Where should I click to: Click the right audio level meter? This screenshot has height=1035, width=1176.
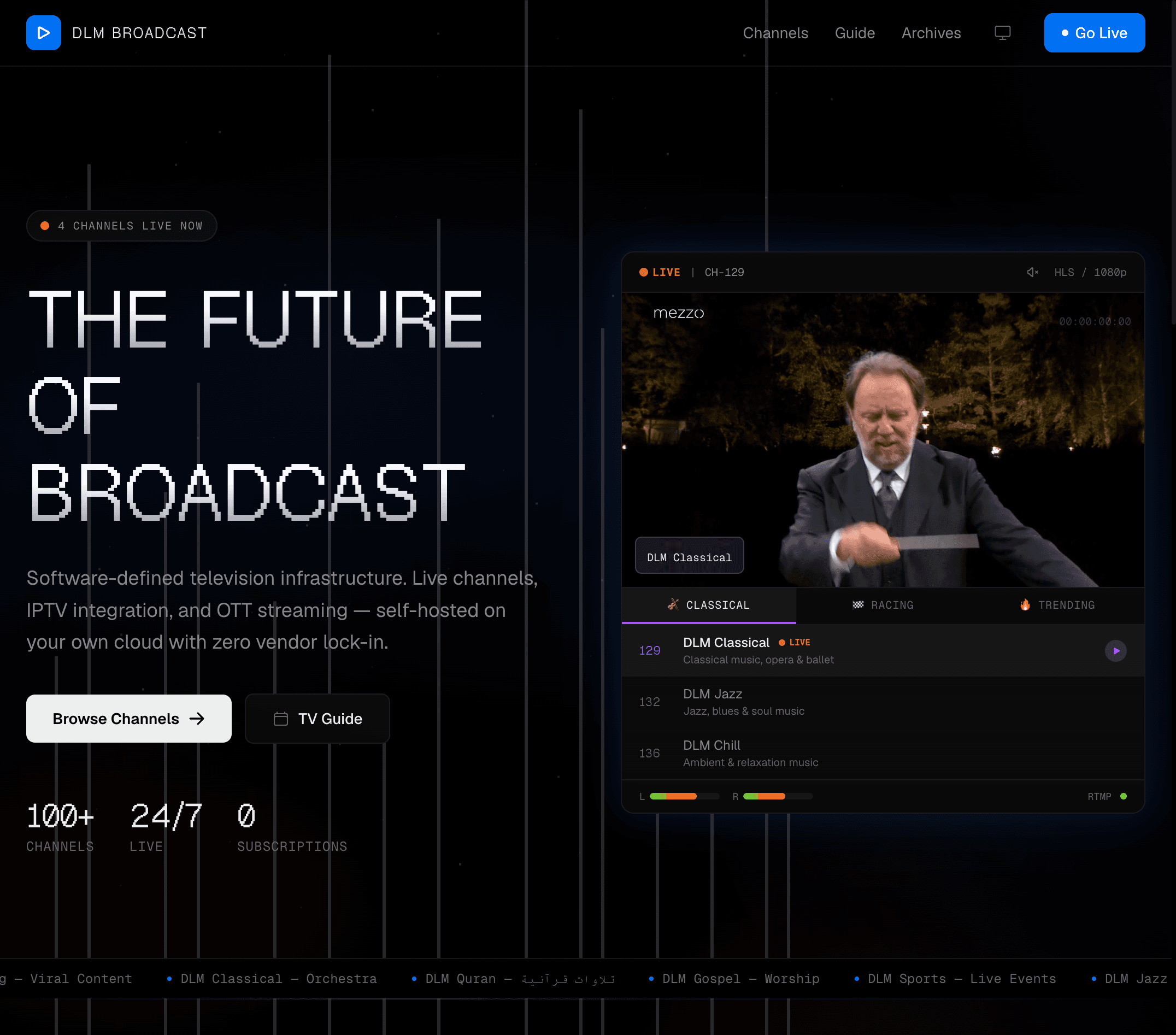(x=778, y=796)
